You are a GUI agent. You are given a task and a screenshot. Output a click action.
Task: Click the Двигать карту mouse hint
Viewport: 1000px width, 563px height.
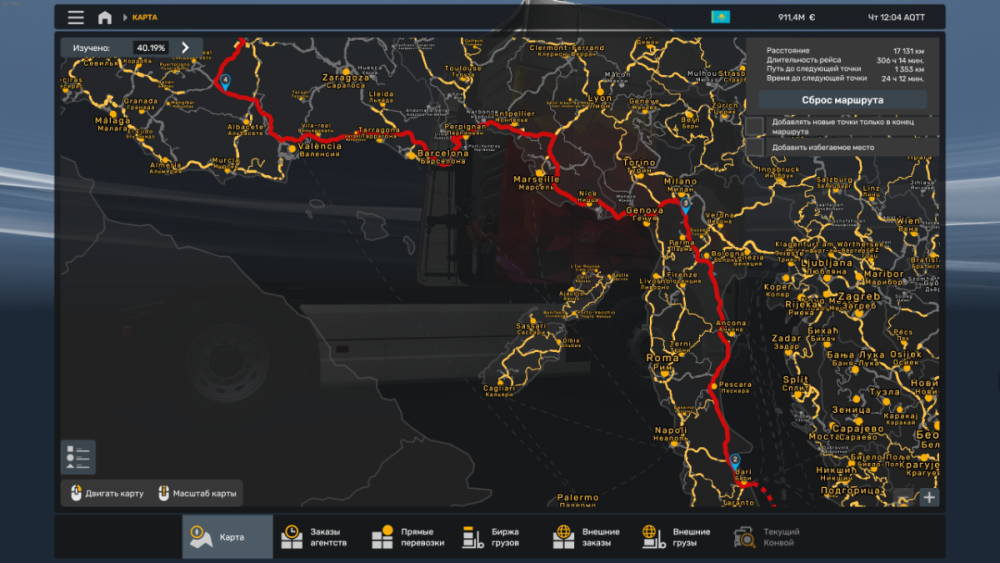pyautogui.click(x=107, y=494)
